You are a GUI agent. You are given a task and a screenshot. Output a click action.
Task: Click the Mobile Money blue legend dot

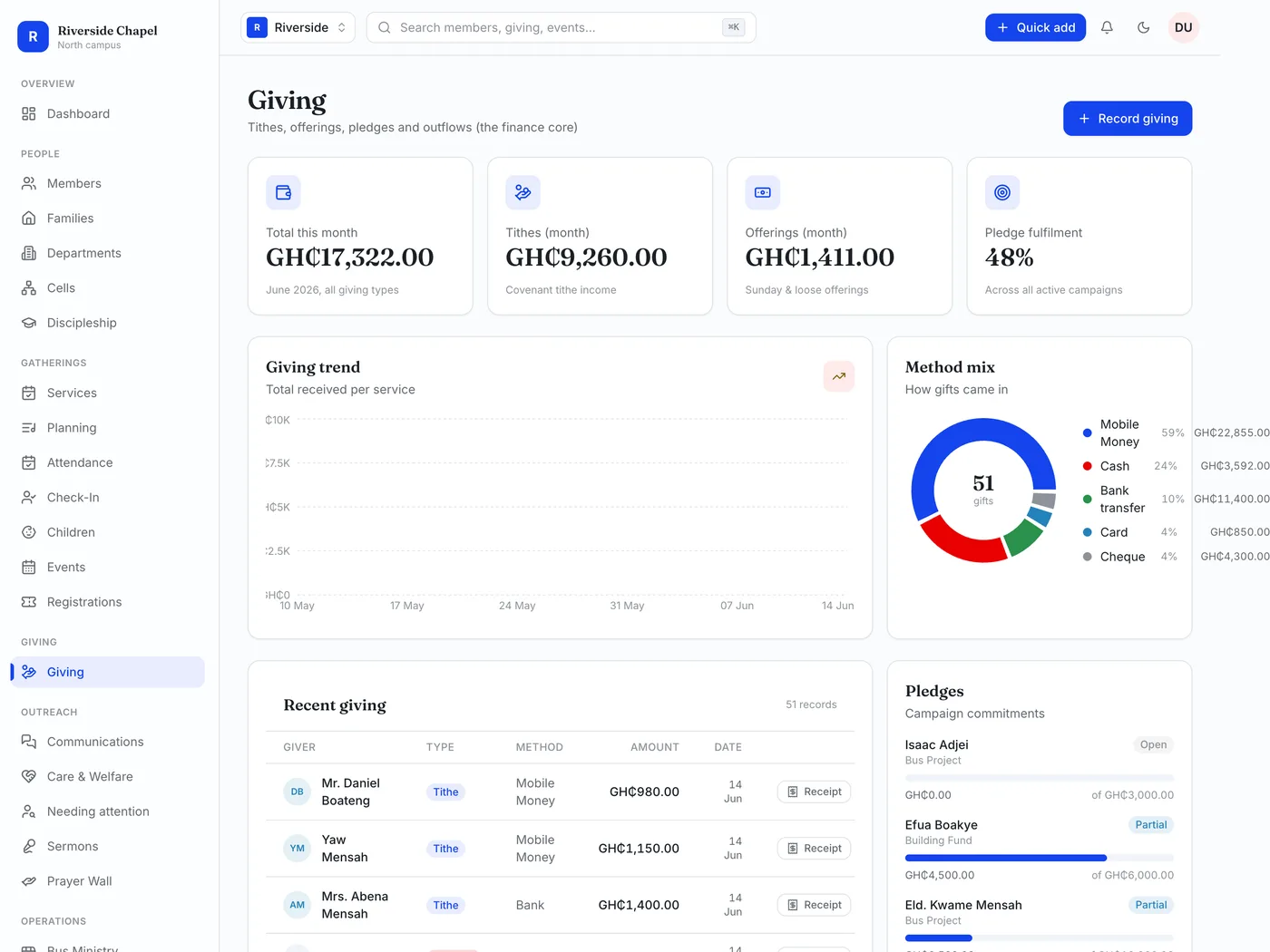[1087, 433]
